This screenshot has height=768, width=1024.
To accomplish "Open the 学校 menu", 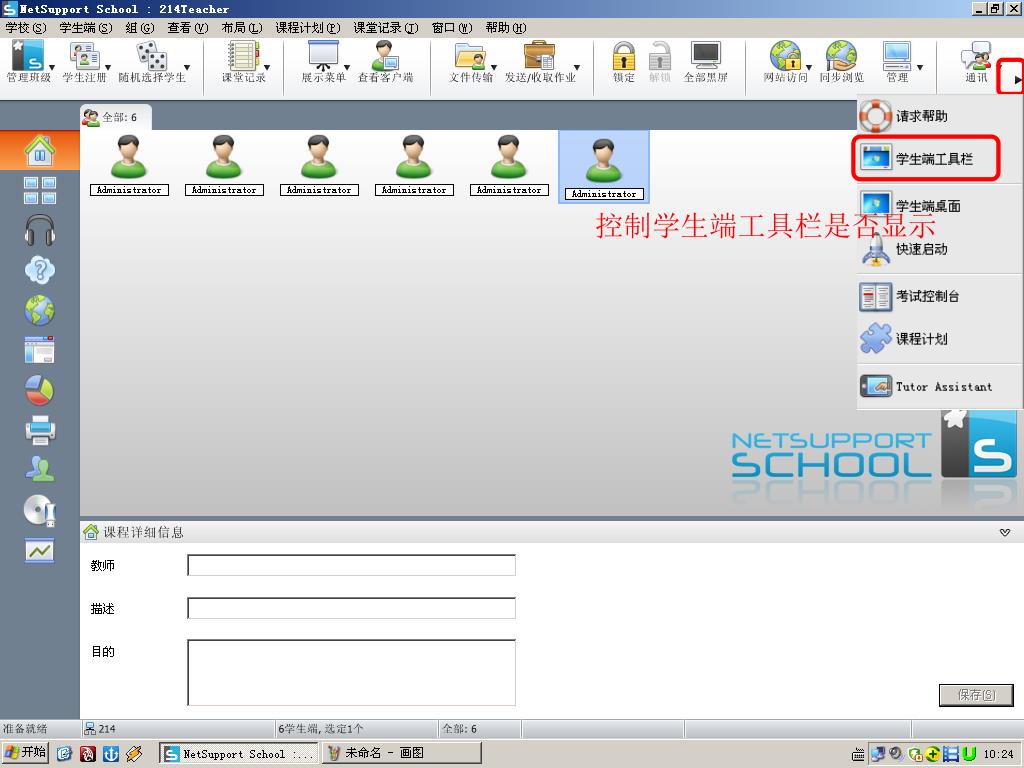I will (x=25, y=27).
